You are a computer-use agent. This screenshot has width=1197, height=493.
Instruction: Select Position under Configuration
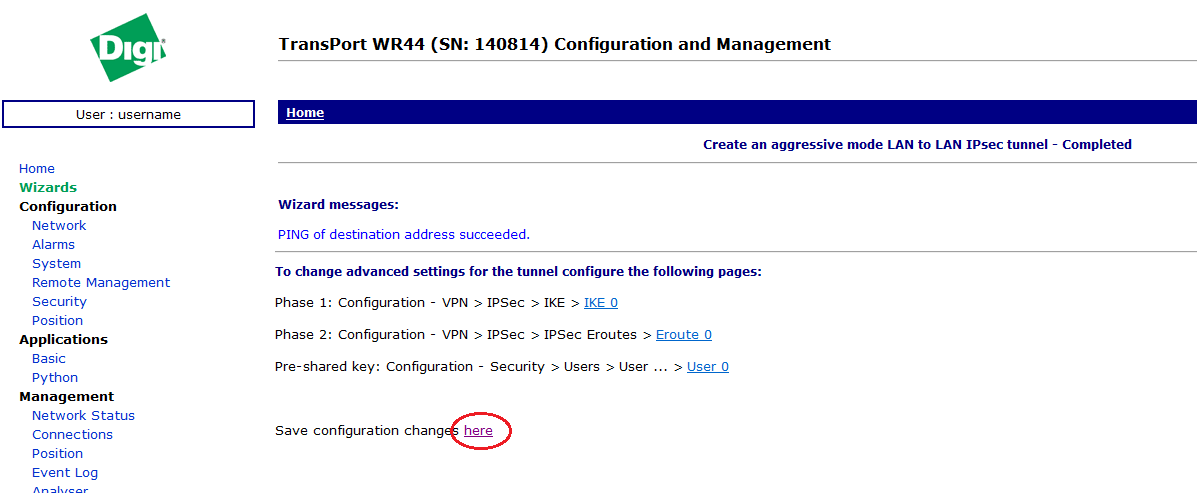(57, 321)
